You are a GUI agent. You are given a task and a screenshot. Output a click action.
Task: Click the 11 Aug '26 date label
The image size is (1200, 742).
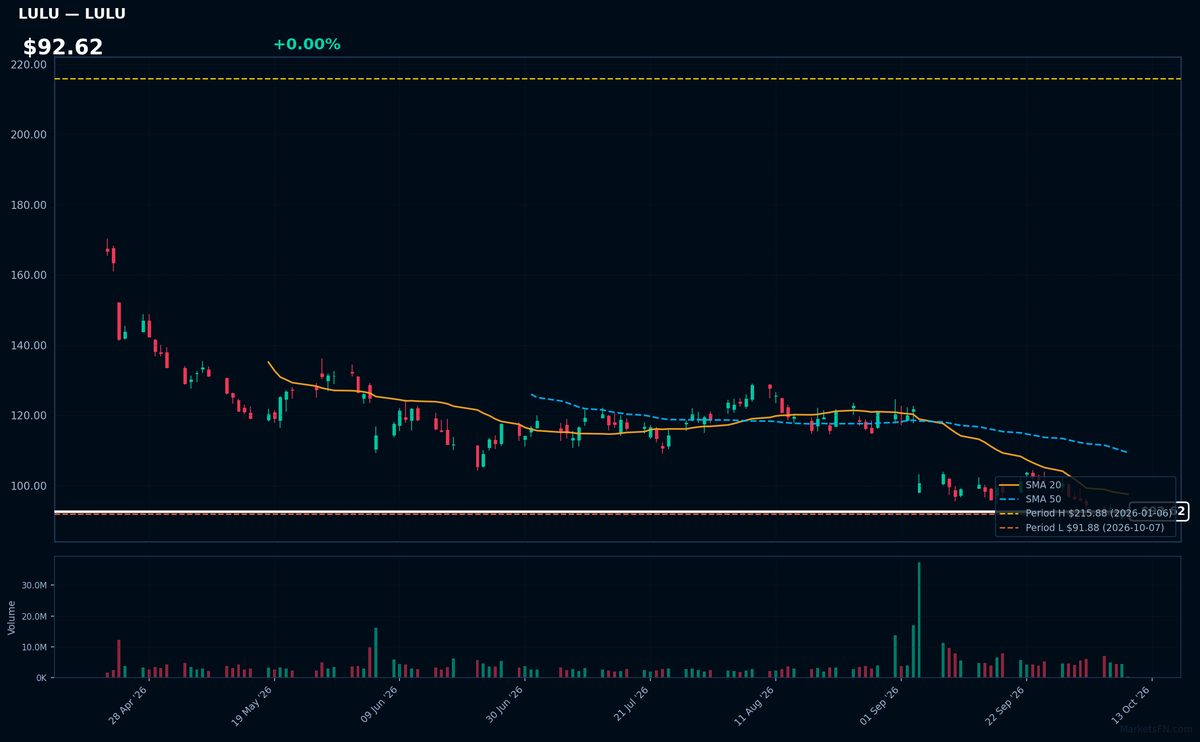click(x=755, y=704)
